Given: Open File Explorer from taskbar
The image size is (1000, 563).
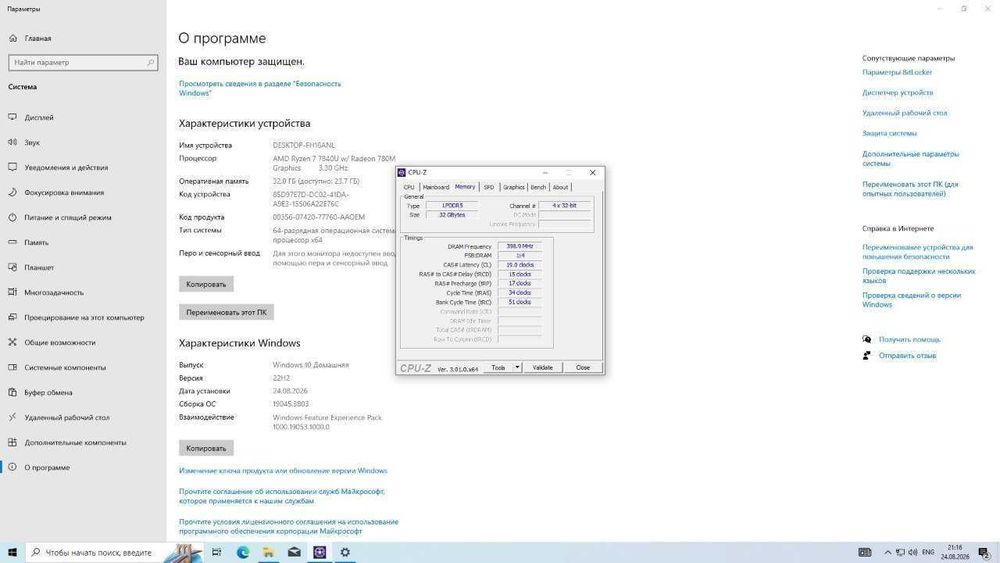Looking at the screenshot, I should pos(268,552).
